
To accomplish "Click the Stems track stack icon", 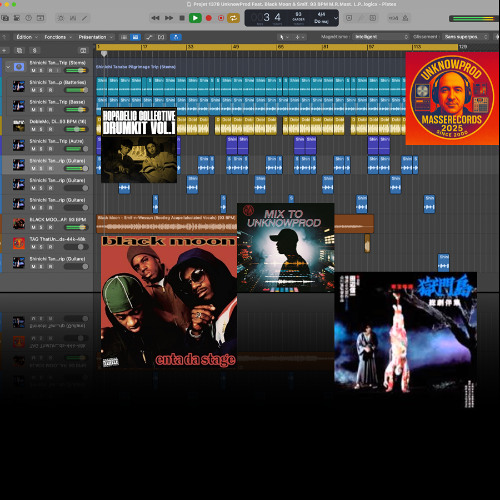I will pos(19,67).
